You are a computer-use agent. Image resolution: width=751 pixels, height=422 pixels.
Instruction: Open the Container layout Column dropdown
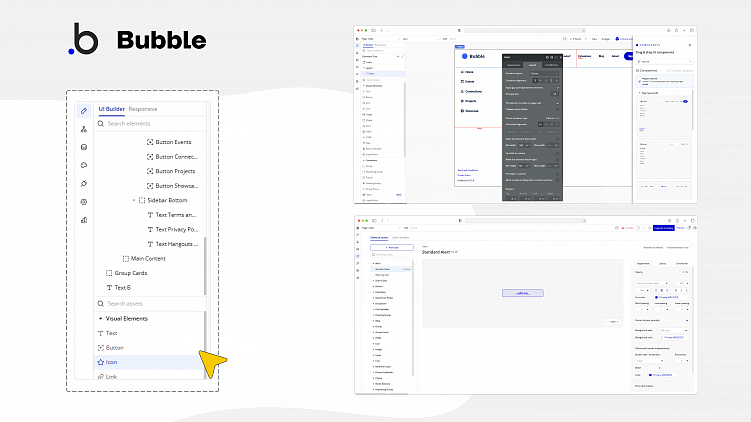pos(544,73)
